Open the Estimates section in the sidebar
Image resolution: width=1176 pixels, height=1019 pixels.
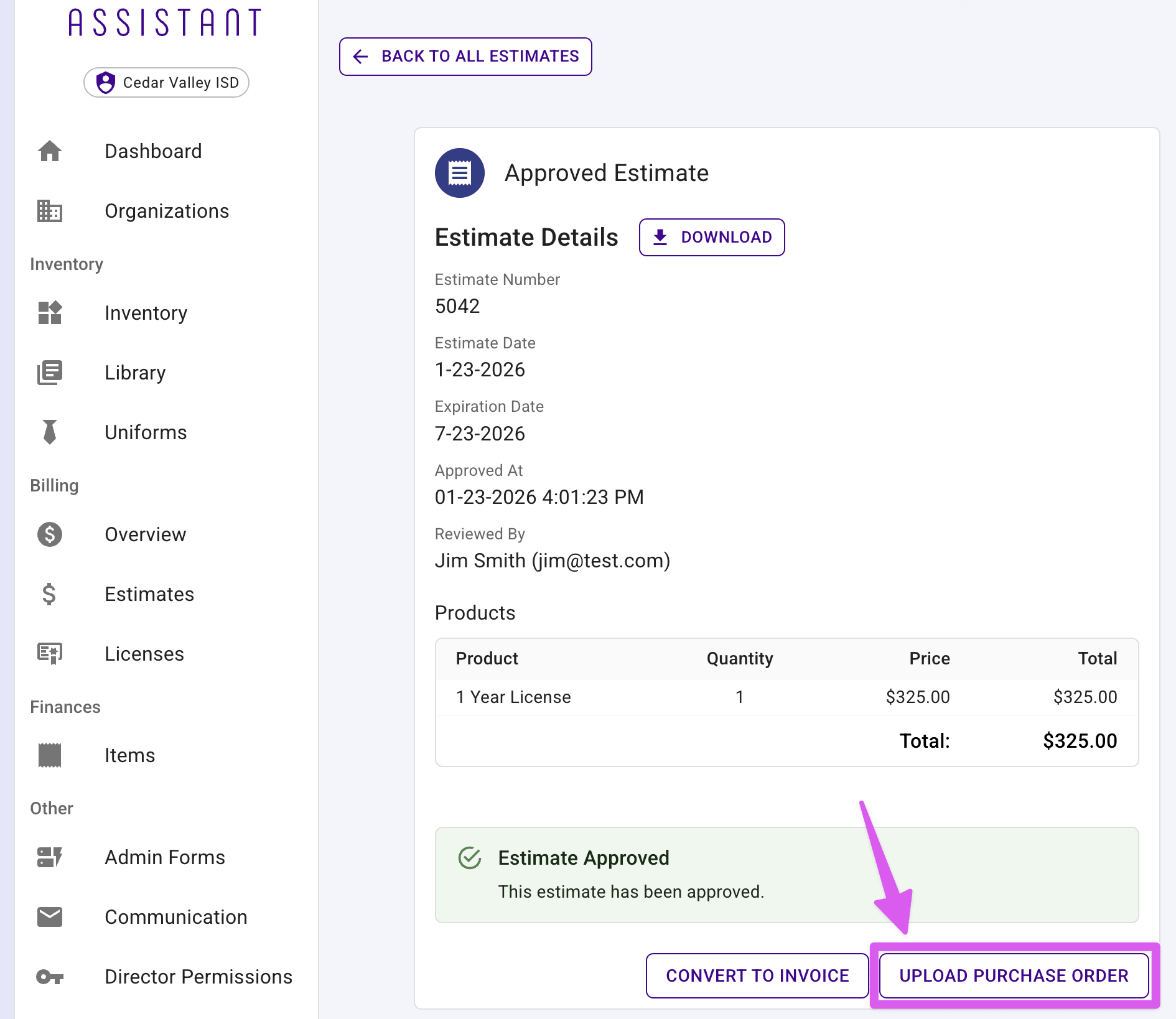coord(149,594)
